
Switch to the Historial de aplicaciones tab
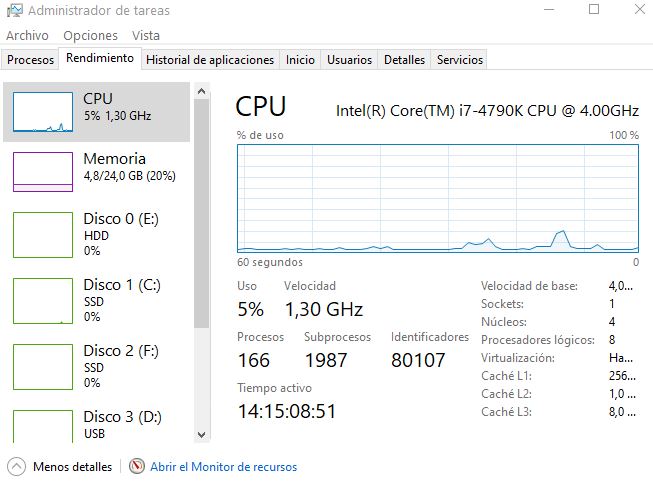coord(210,60)
